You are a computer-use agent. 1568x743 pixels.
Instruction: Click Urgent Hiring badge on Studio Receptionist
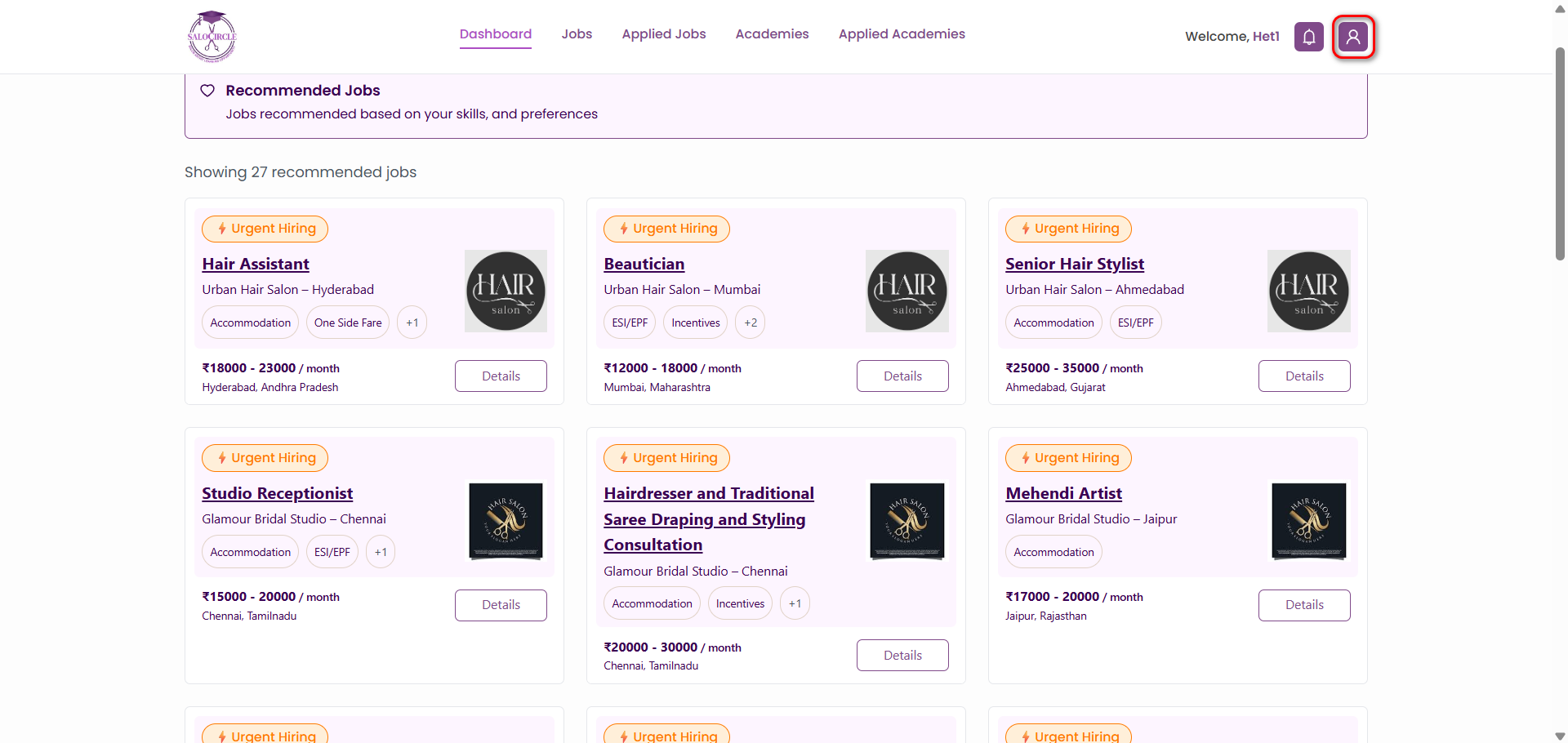click(265, 458)
